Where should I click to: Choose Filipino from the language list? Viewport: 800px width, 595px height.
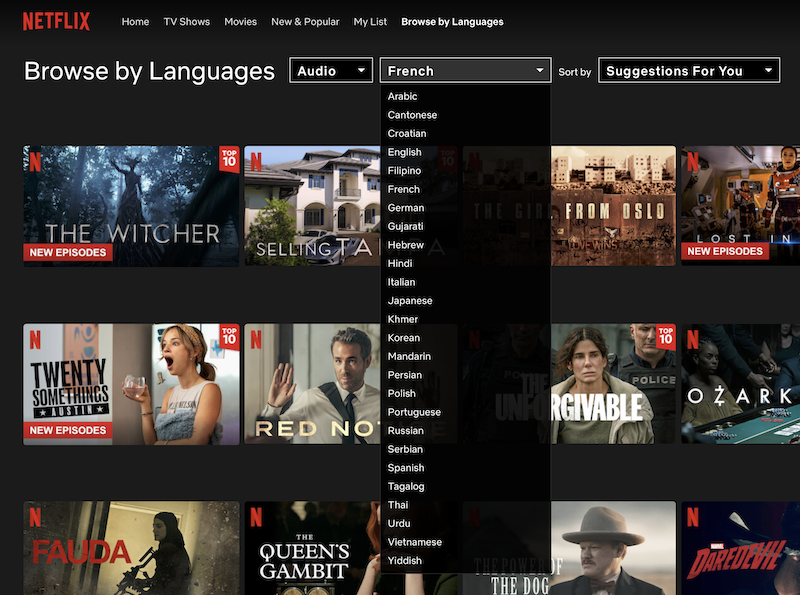click(404, 170)
